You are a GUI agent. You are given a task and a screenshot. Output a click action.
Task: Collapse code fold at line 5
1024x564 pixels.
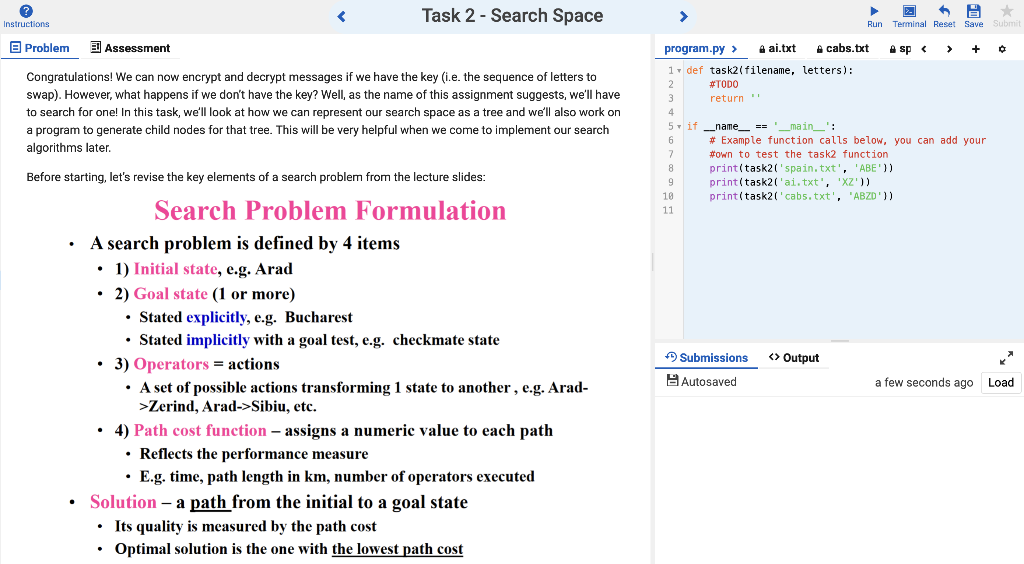coord(679,127)
